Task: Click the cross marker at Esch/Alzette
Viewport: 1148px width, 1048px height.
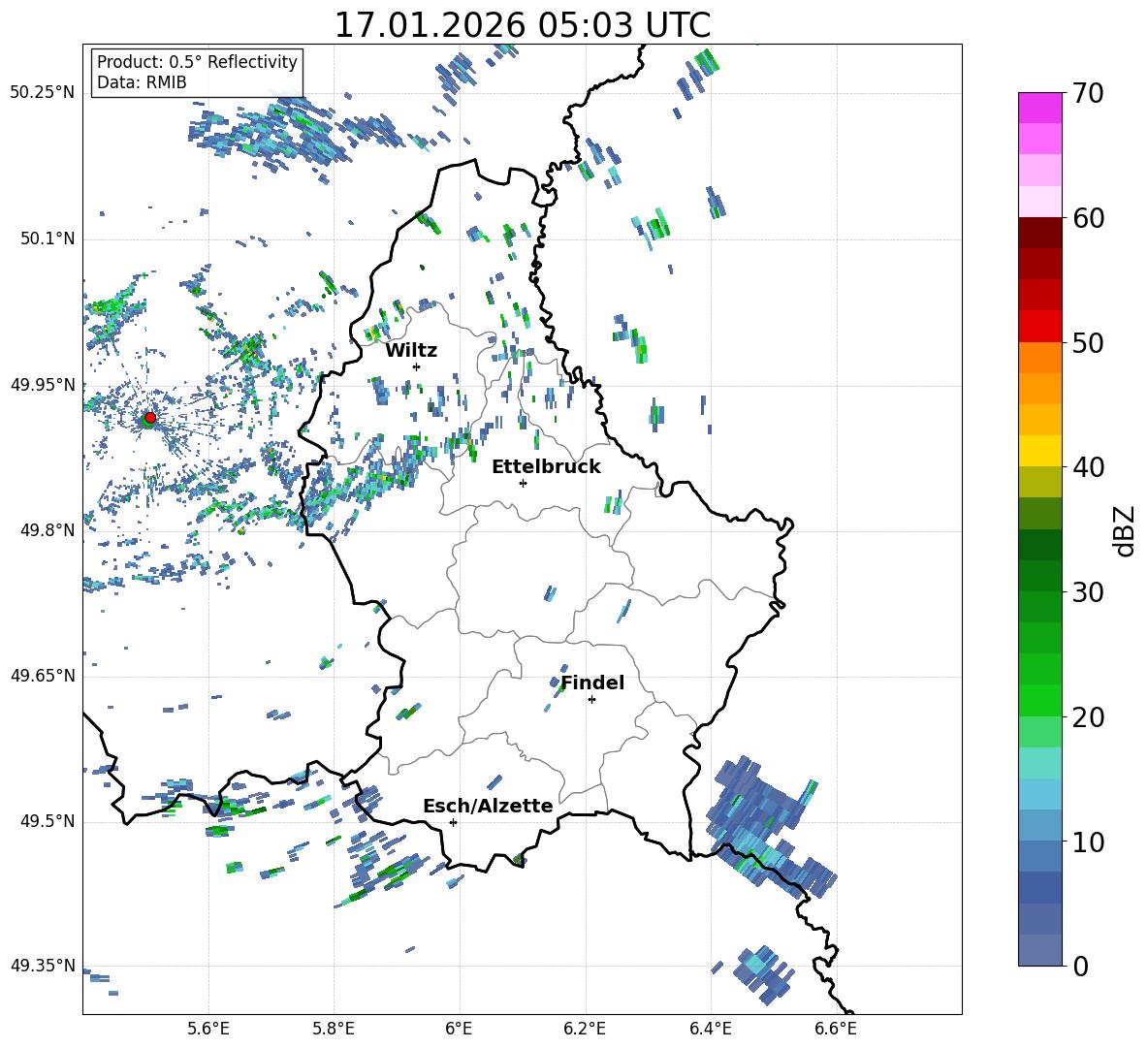Action: (x=453, y=822)
